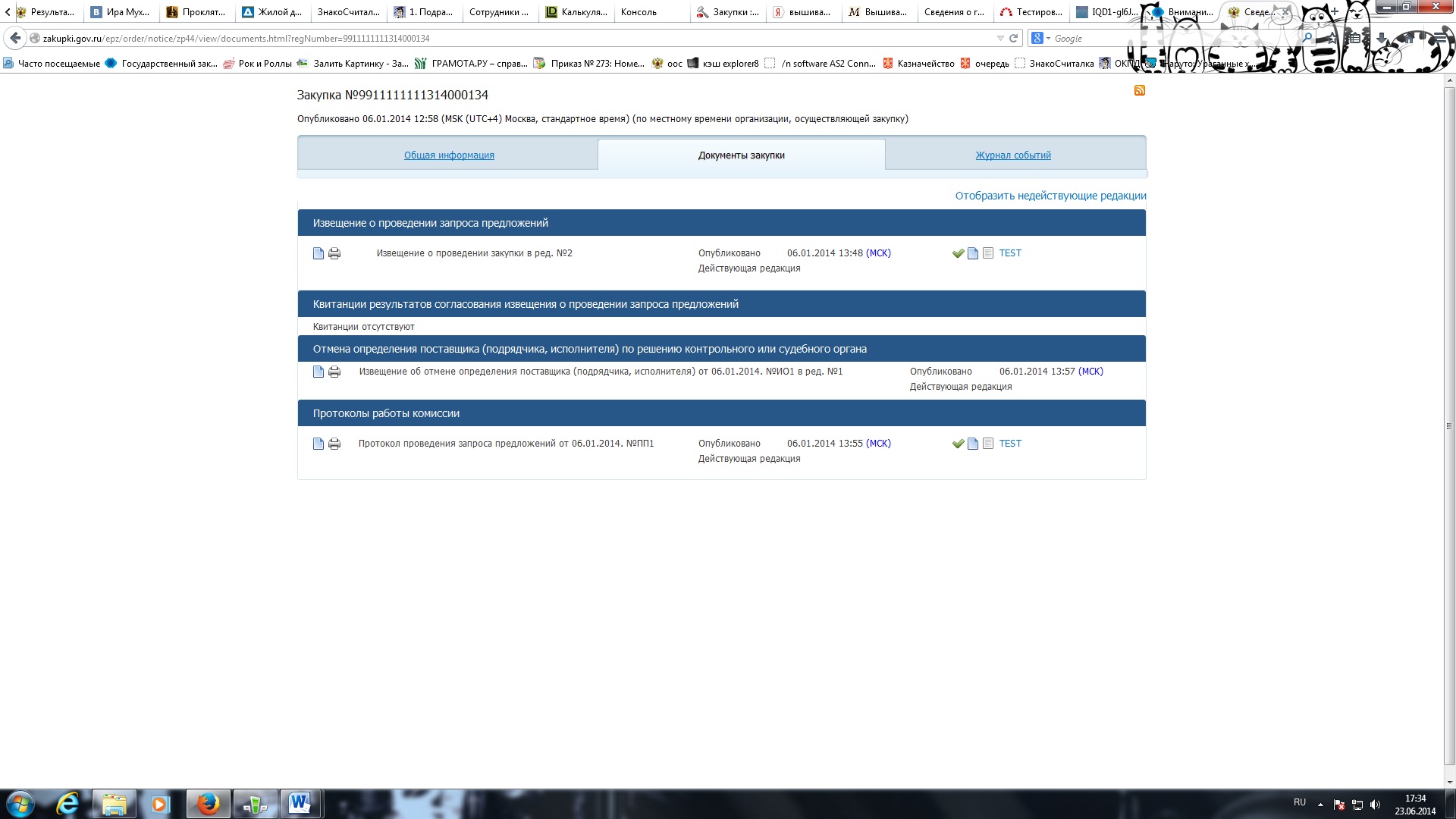The width and height of the screenshot is (1456, 819).
Task: Switch to Общая информация tab
Action: tap(449, 155)
